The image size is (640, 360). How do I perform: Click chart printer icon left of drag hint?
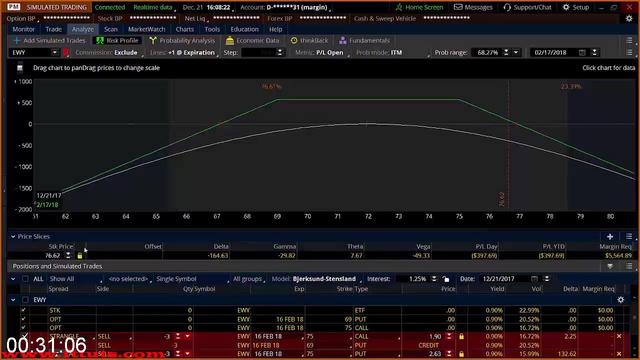(20, 68)
